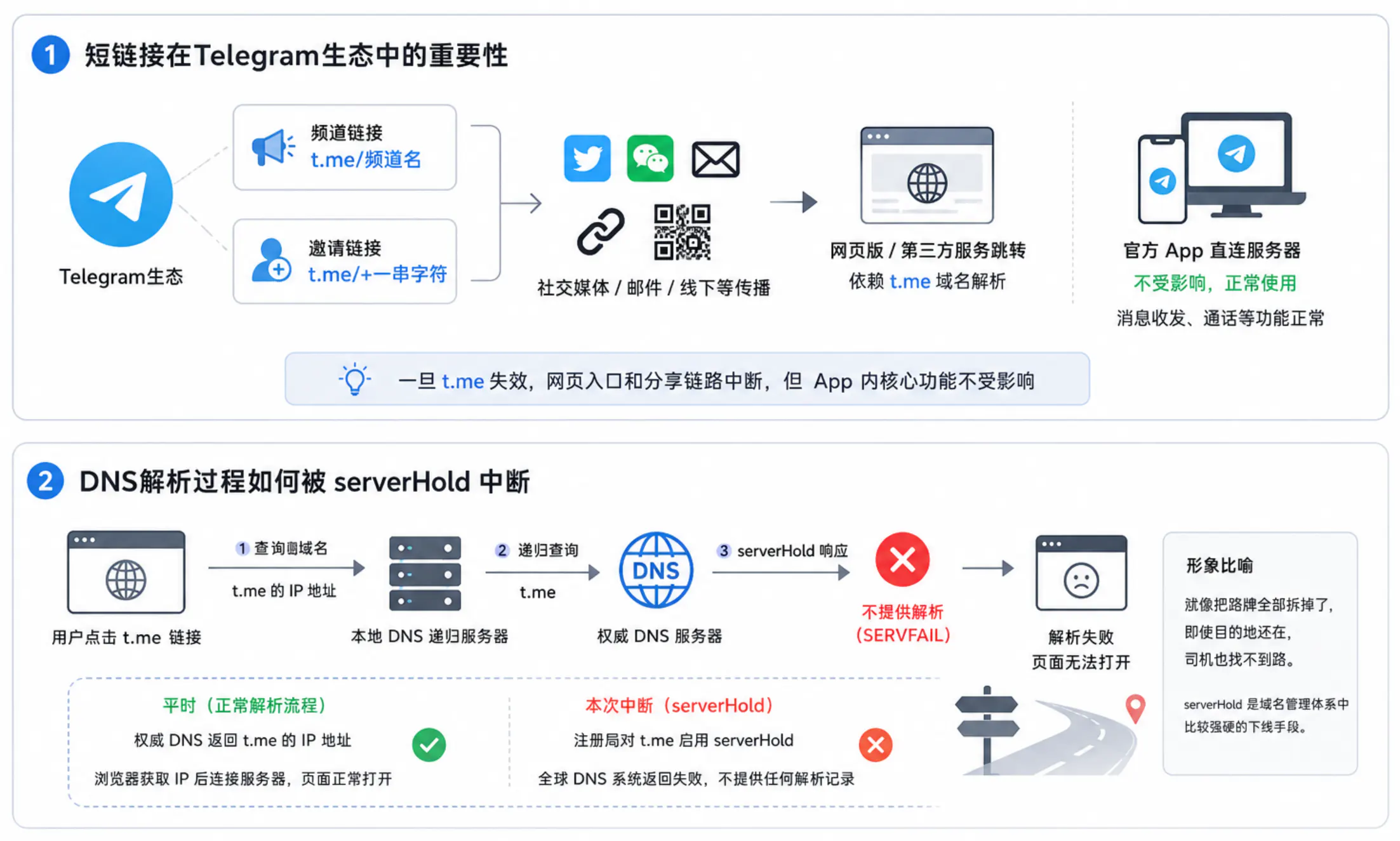This screenshot has height=841, width=1400.
Task: Click the green checkmark icon
Action: [x=429, y=745]
